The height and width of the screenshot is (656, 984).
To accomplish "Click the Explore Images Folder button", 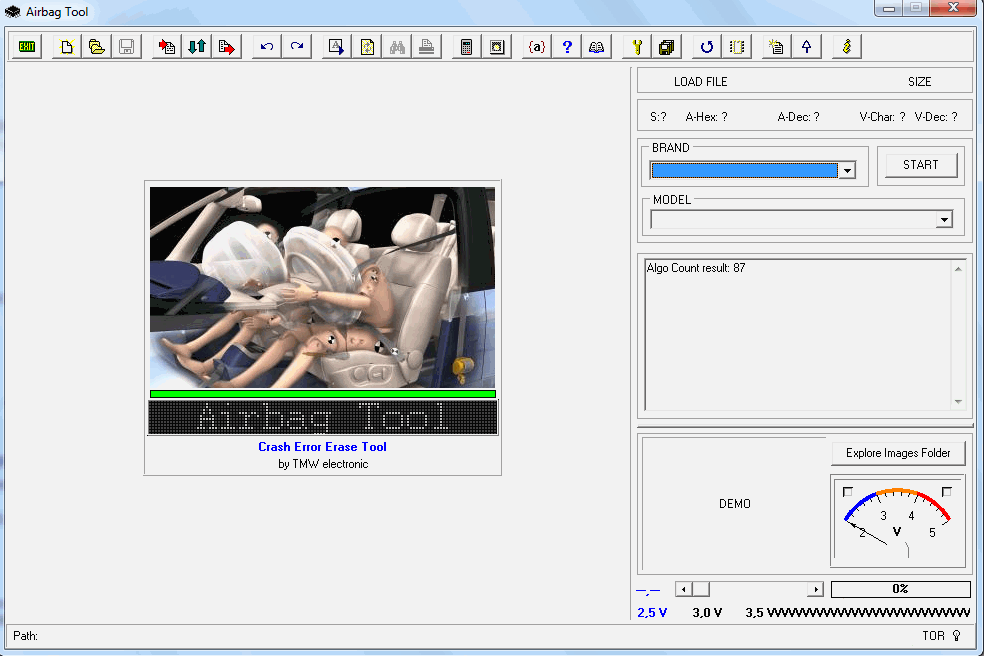I will (x=898, y=453).
